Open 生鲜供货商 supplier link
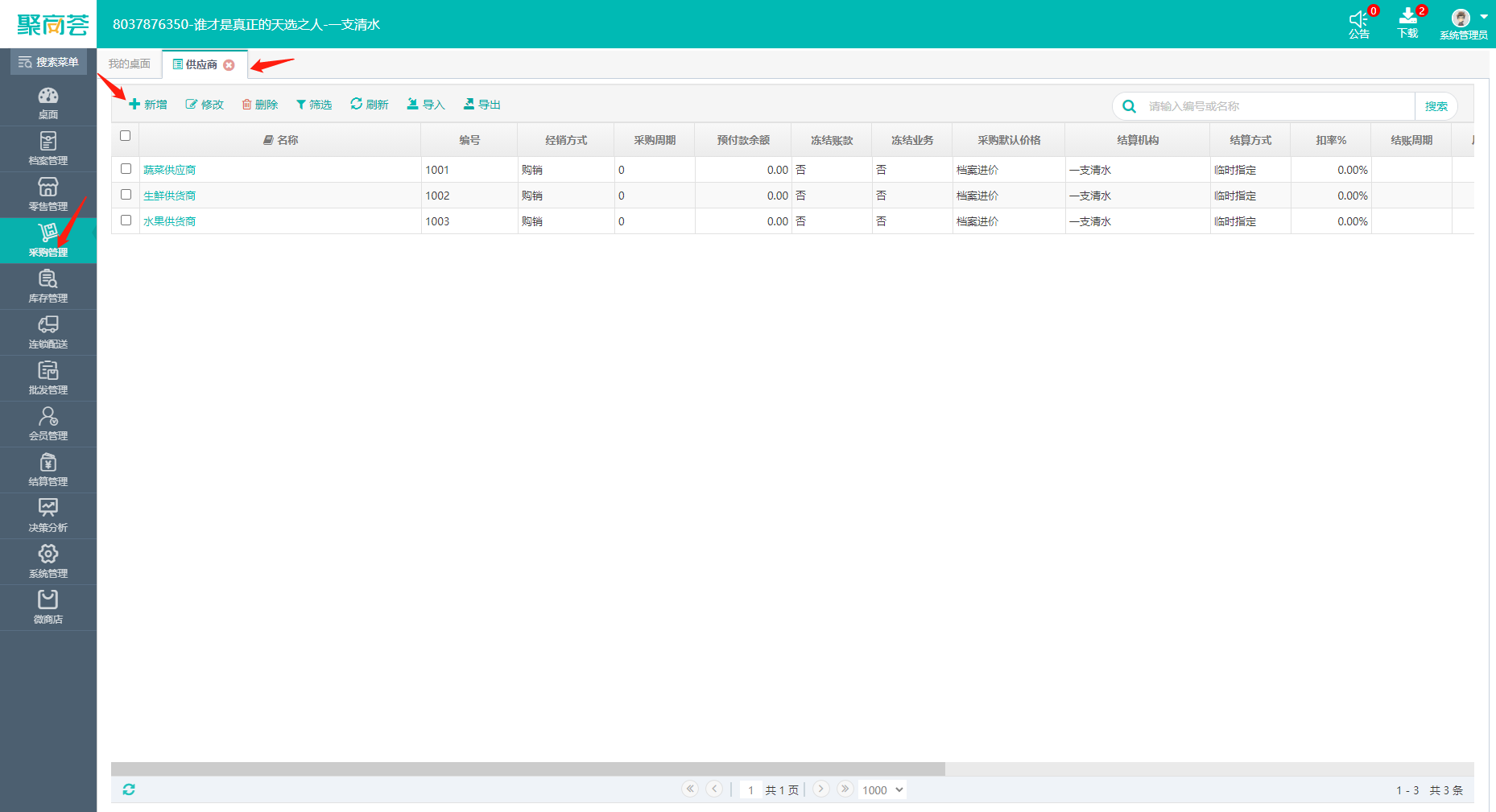Viewport: 1496px width, 812px height. [x=170, y=196]
